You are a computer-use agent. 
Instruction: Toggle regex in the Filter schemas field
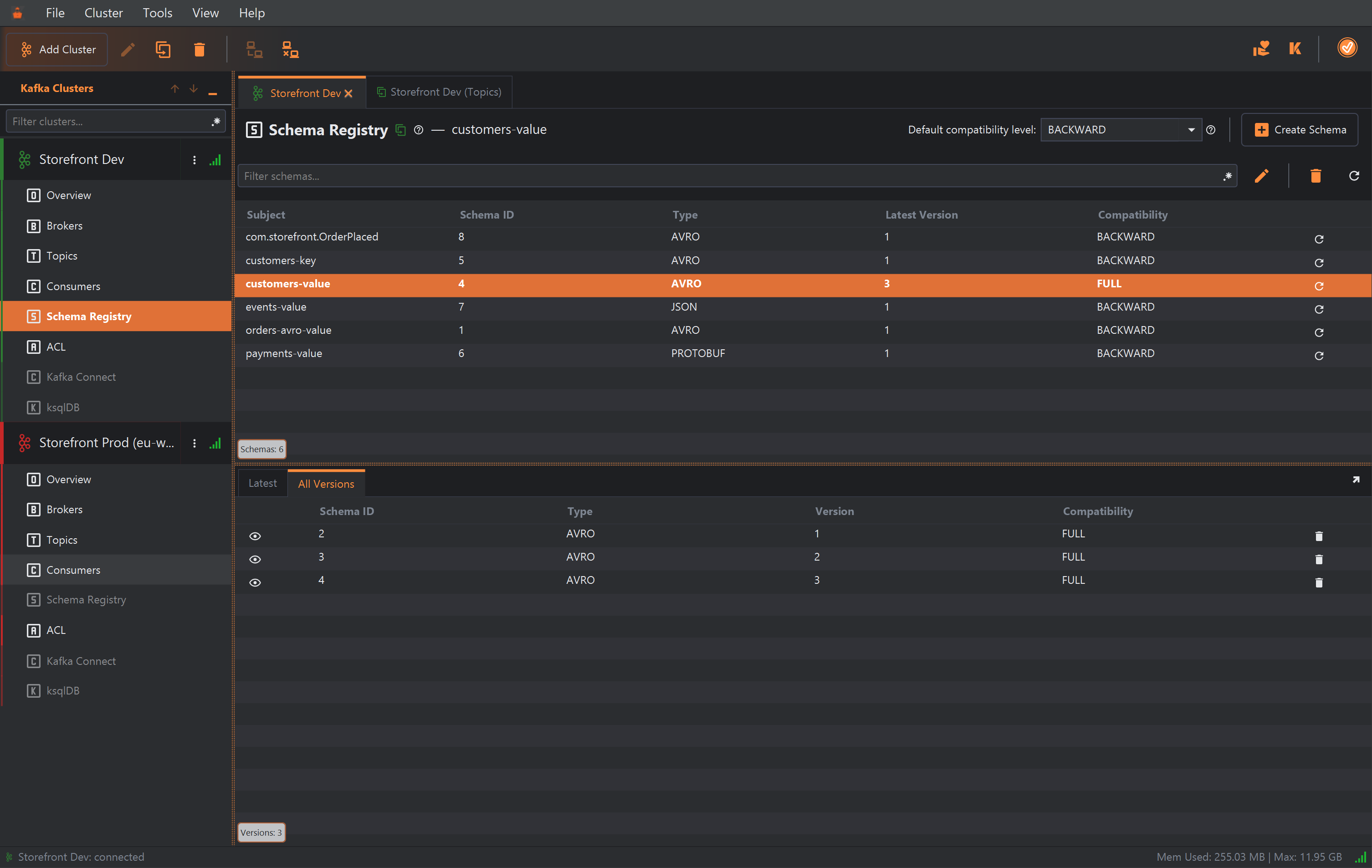(x=1227, y=176)
